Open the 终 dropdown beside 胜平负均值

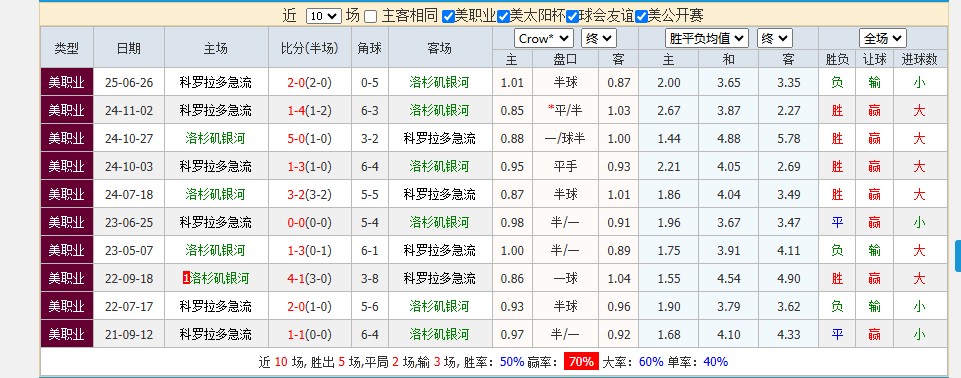point(775,39)
